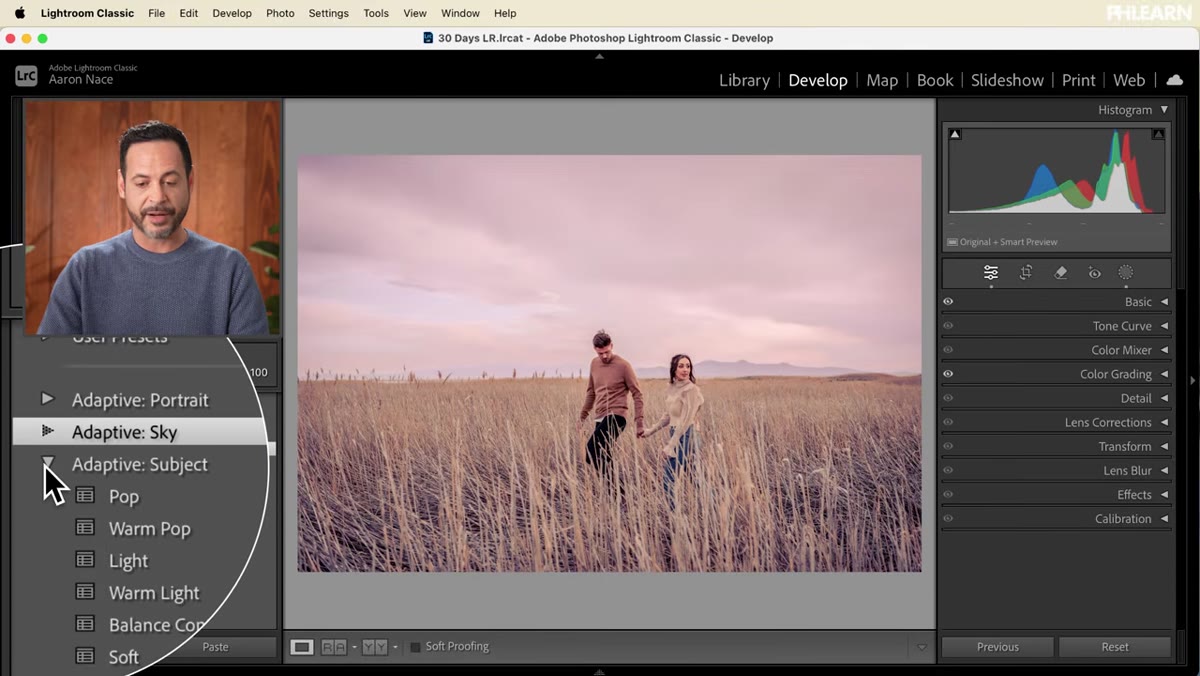The width and height of the screenshot is (1200, 676).
Task: Click the preset amount value 100
Action: (x=259, y=373)
